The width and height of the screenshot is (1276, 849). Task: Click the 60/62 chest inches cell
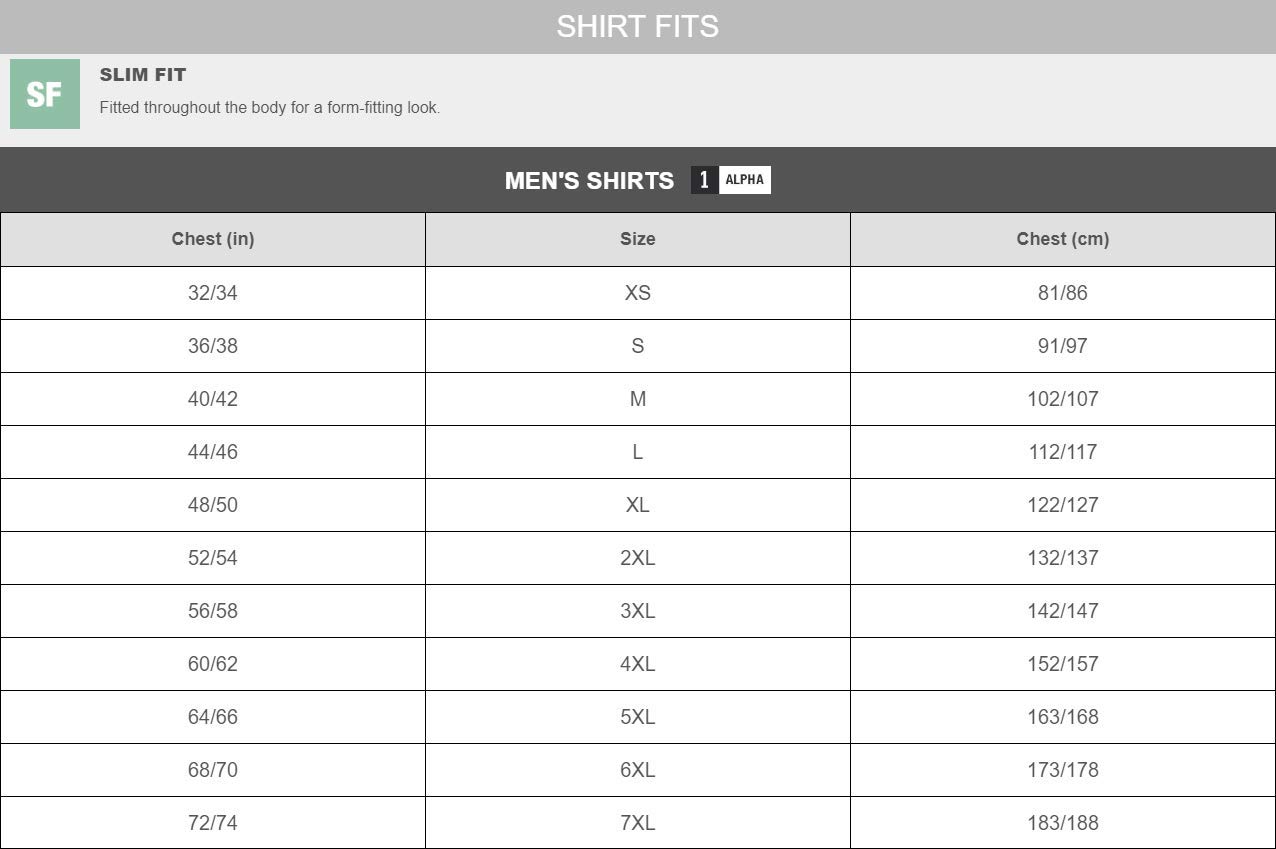click(213, 664)
